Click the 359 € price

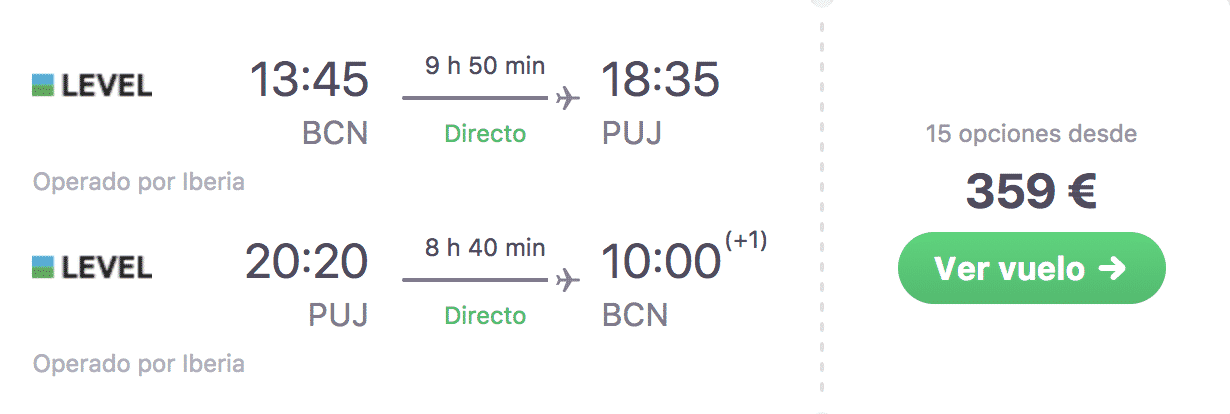click(1031, 193)
